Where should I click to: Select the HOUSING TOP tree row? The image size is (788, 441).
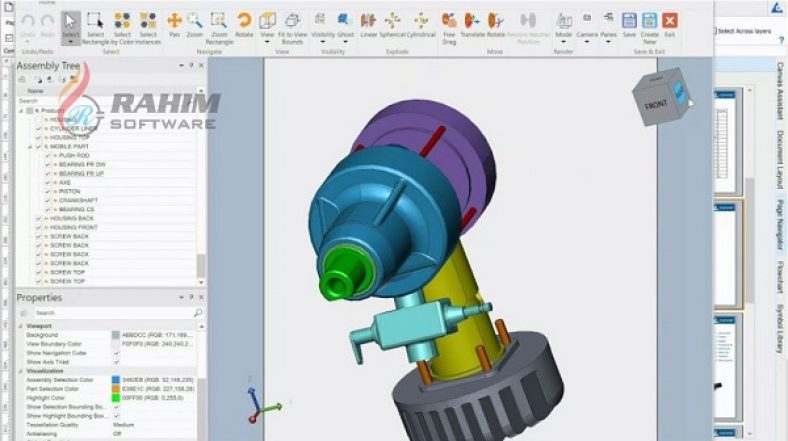(x=69, y=138)
